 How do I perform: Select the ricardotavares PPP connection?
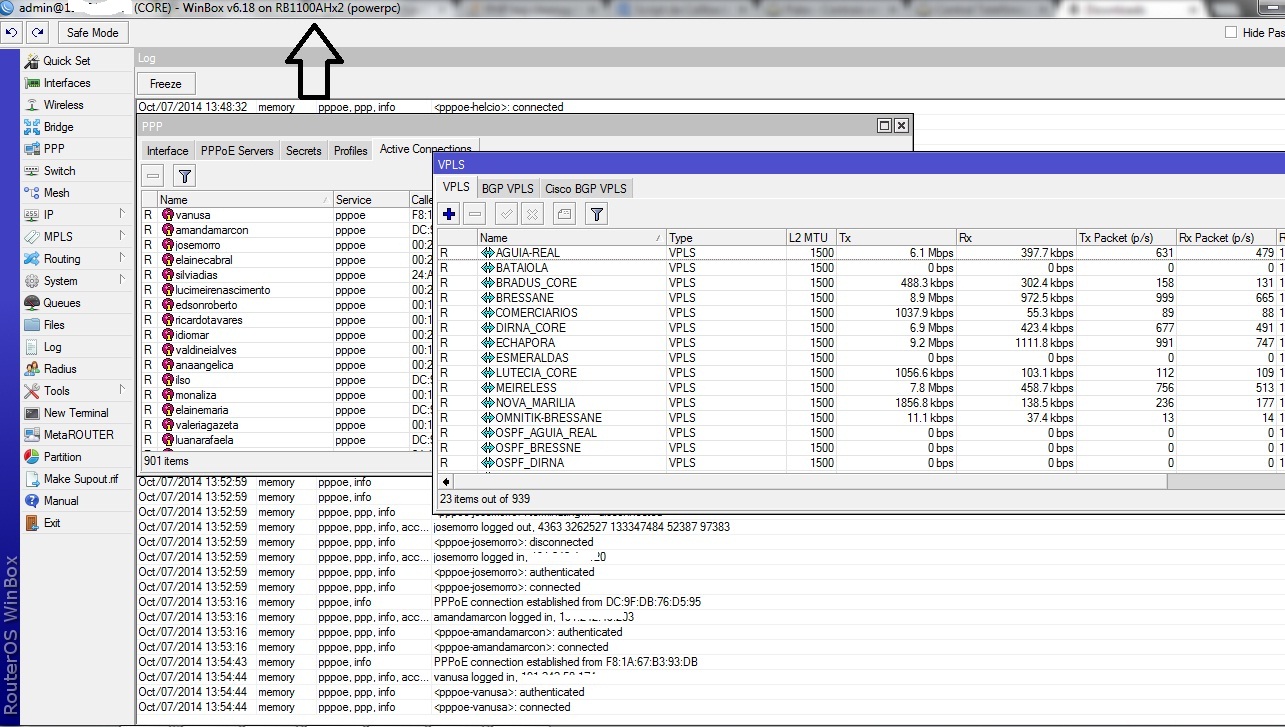[286, 320]
